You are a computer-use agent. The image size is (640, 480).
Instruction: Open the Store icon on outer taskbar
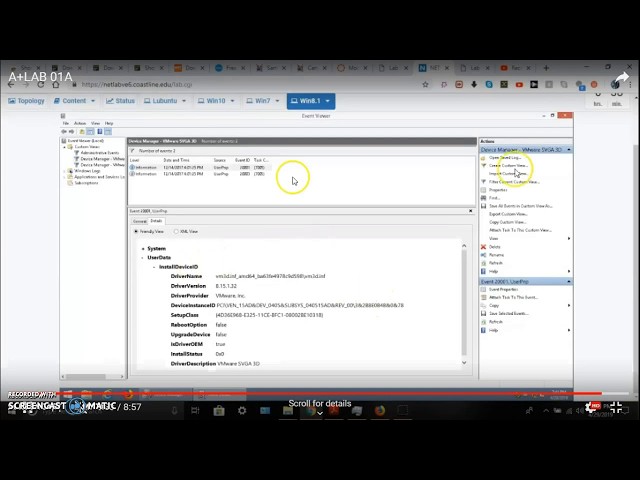219,411
